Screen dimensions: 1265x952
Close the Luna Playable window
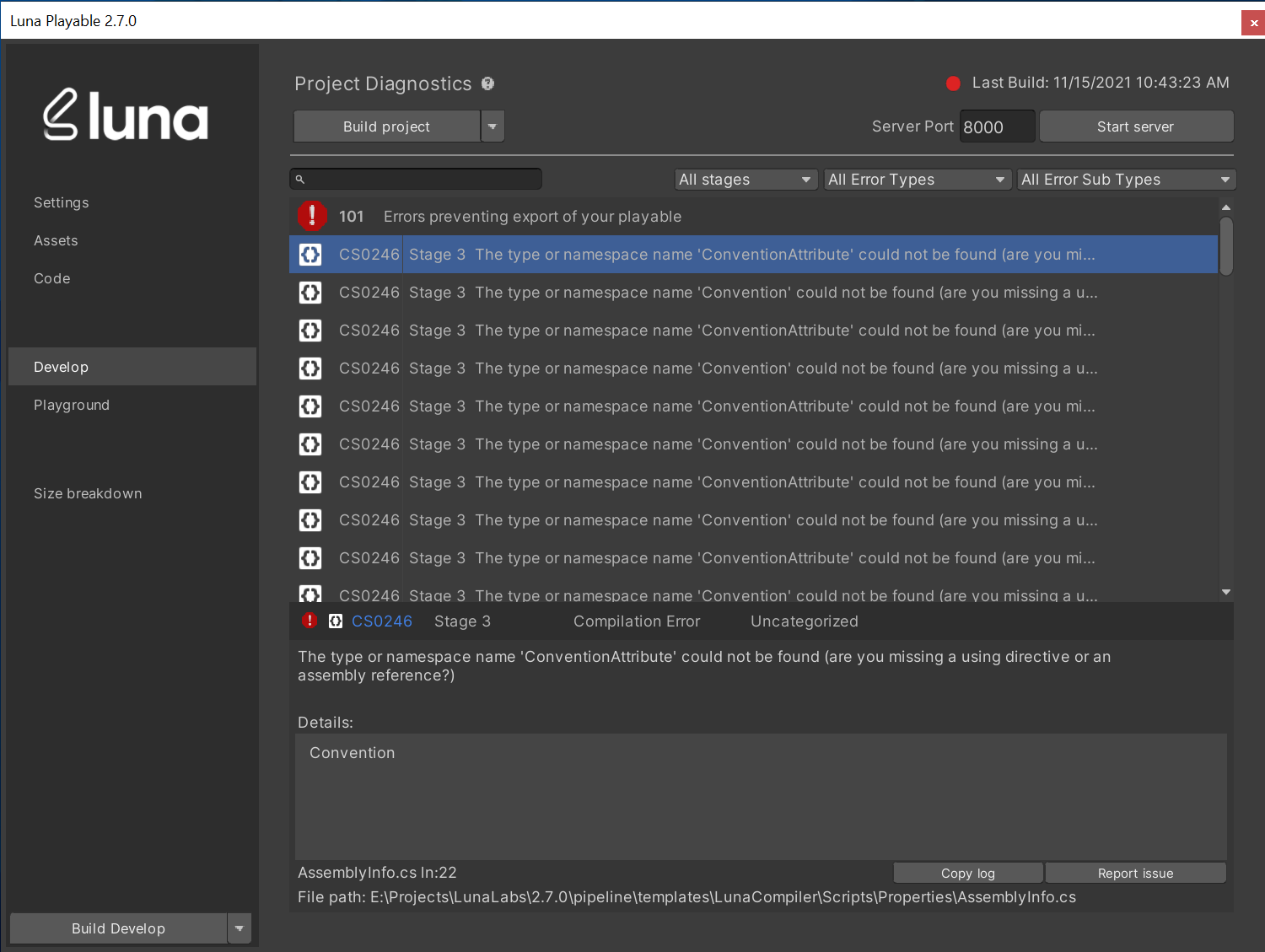(x=1253, y=23)
